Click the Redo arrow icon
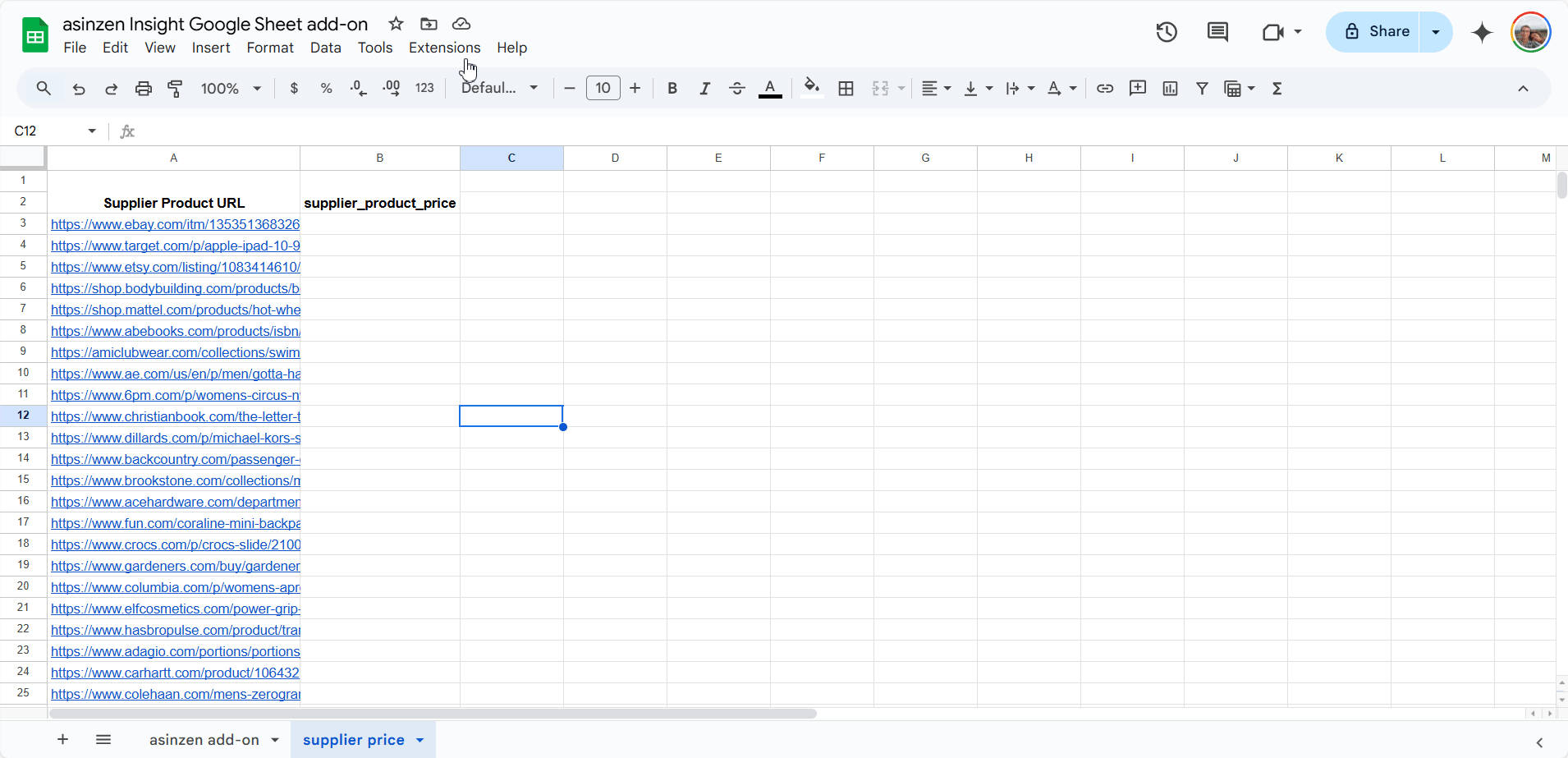This screenshot has height=758, width=1568. point(111,89)
